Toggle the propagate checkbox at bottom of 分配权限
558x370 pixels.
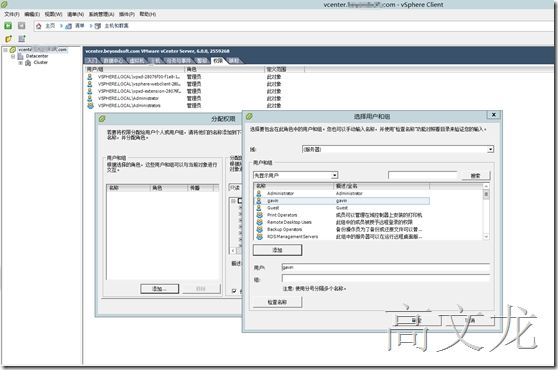pyautogui.click(x=234, y=291)
